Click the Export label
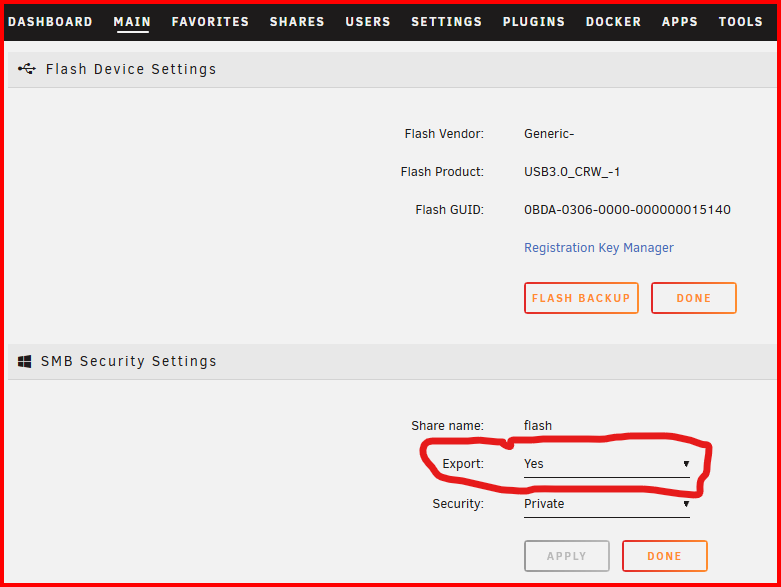 coord(463,464)
